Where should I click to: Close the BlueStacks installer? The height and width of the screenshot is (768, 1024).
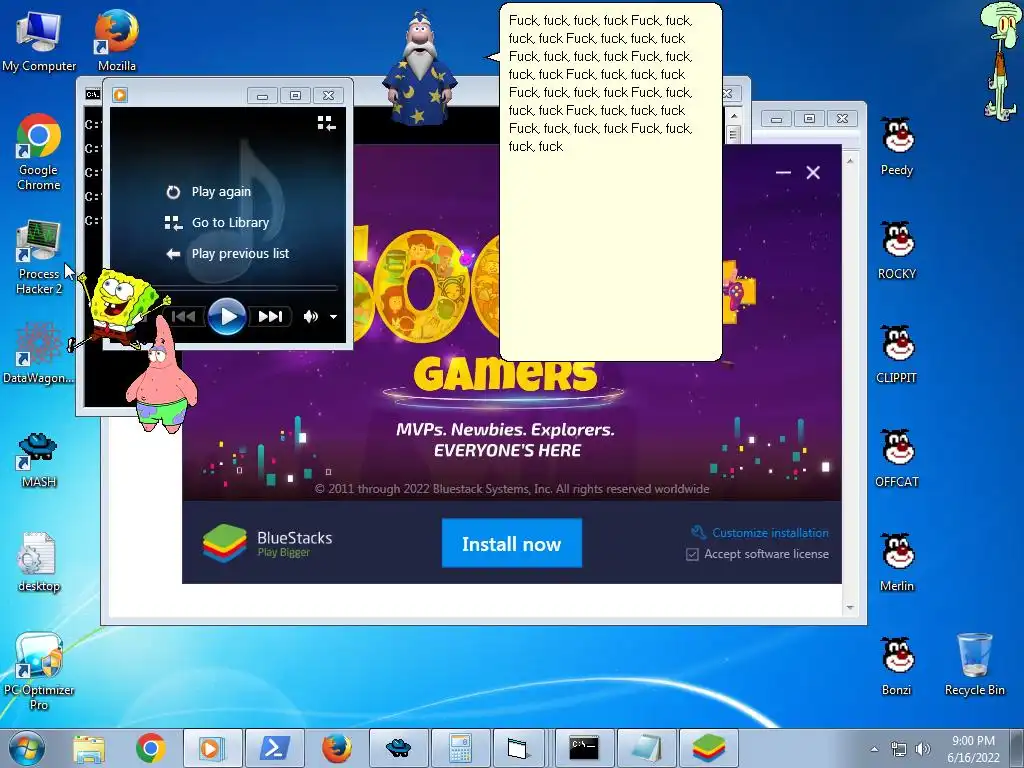[x=813, y=172]
